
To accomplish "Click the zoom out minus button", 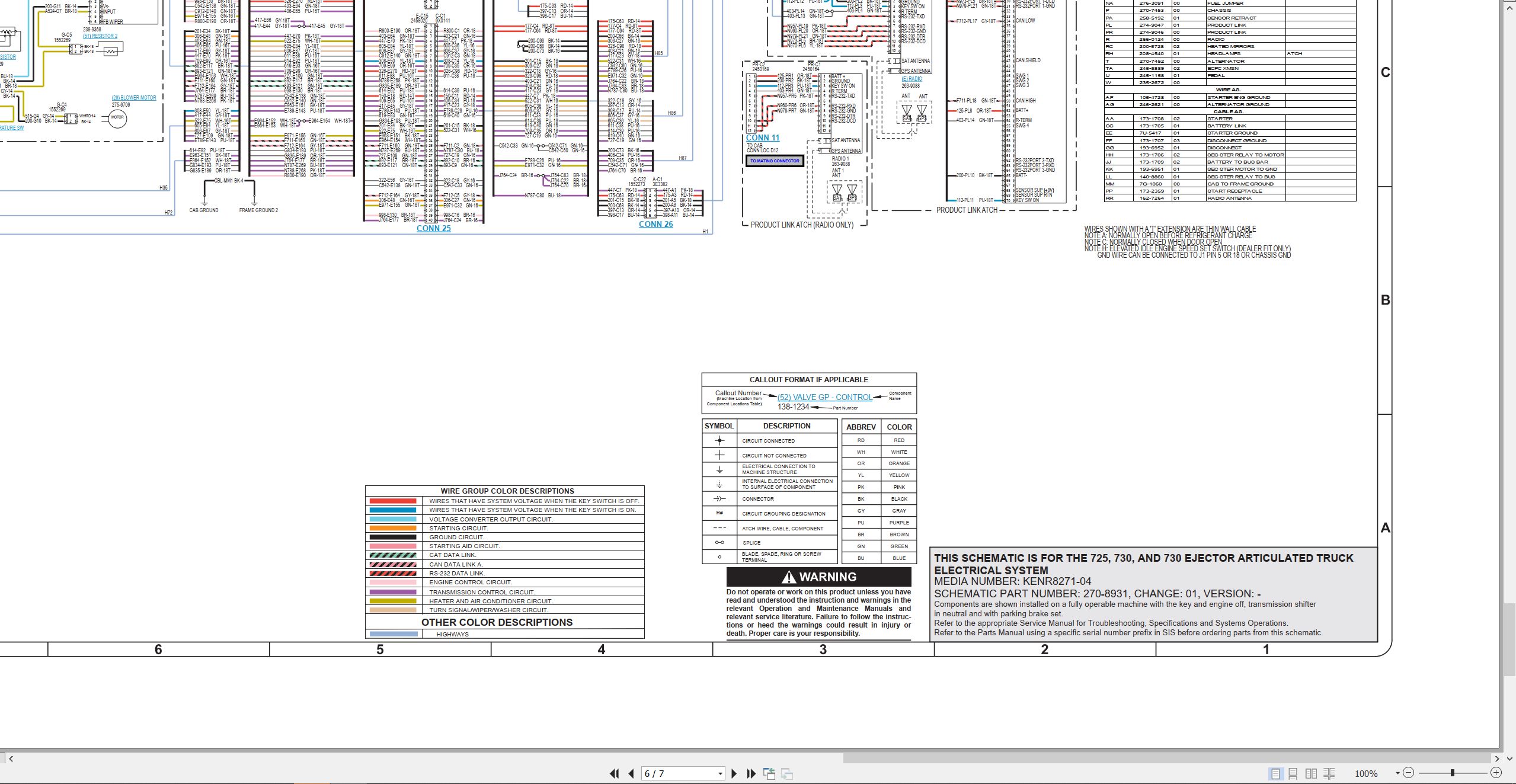I will pos(1409,773).
